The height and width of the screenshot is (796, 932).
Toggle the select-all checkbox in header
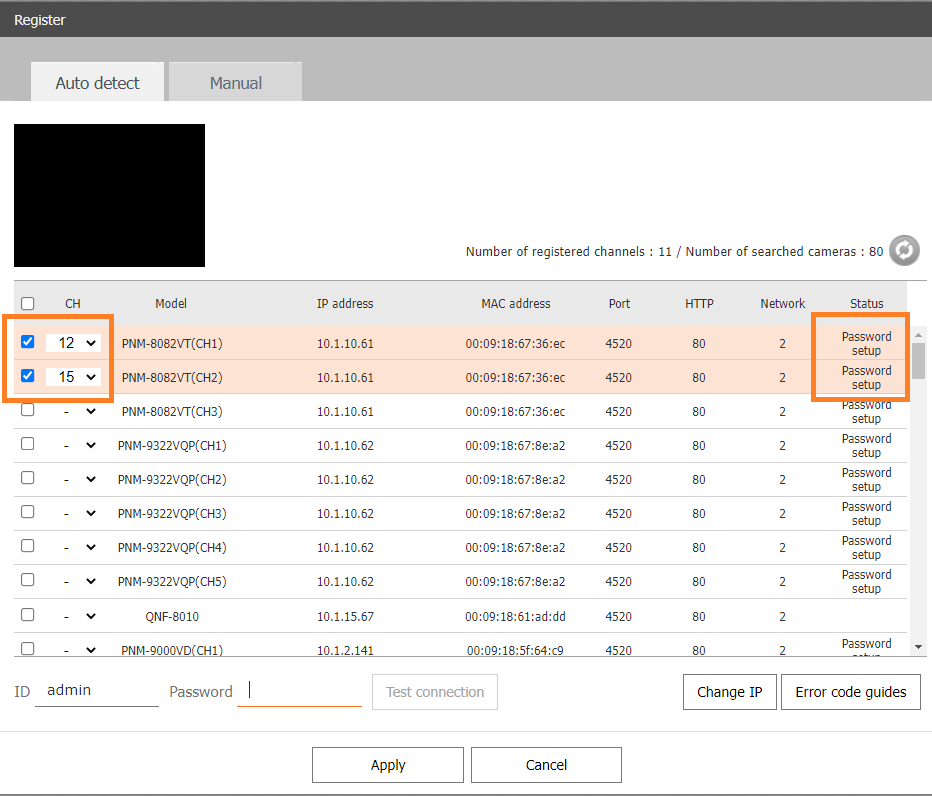[x=28, y=304]
